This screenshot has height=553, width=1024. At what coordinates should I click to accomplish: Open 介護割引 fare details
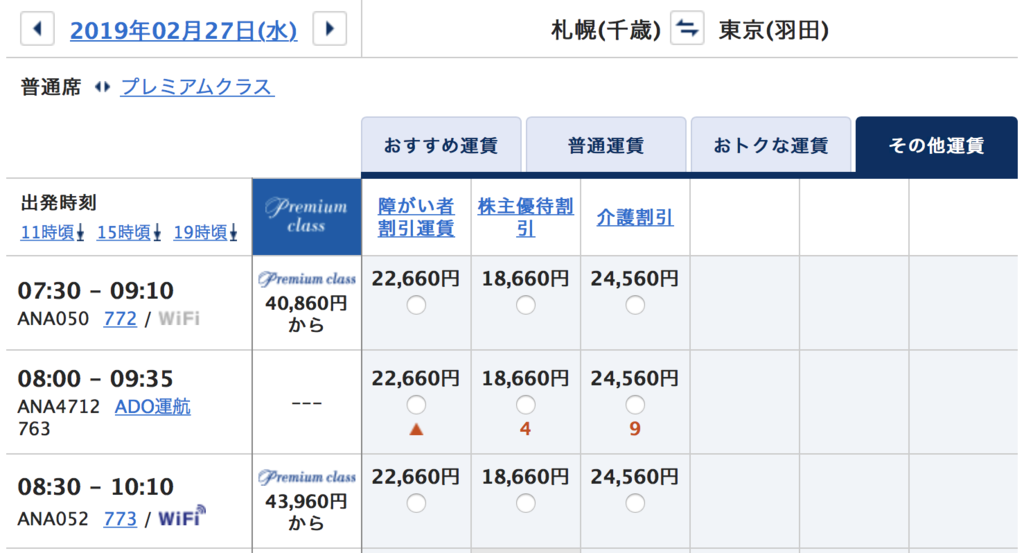[635, 217]
